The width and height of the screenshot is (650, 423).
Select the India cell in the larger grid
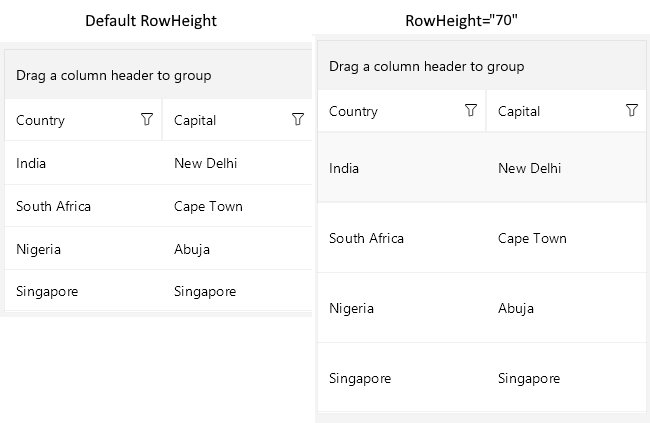345,168
